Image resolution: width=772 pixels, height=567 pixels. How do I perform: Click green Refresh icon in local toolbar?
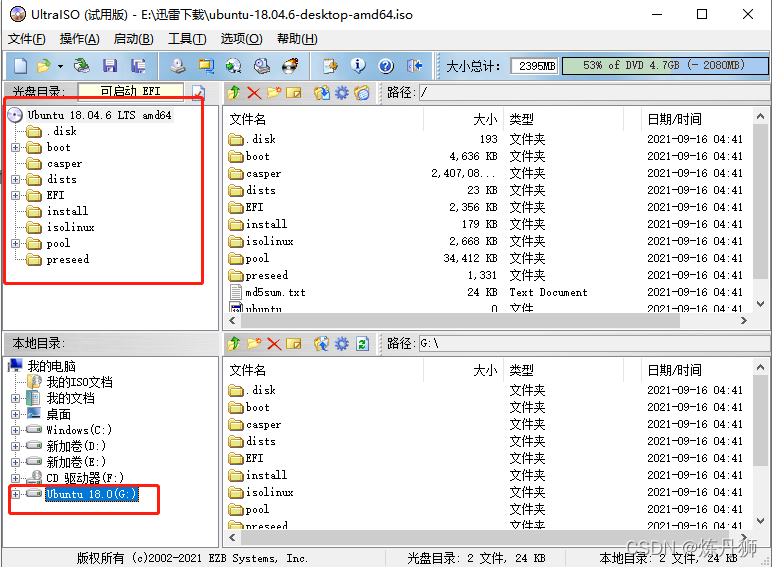(x=362, y=344)
